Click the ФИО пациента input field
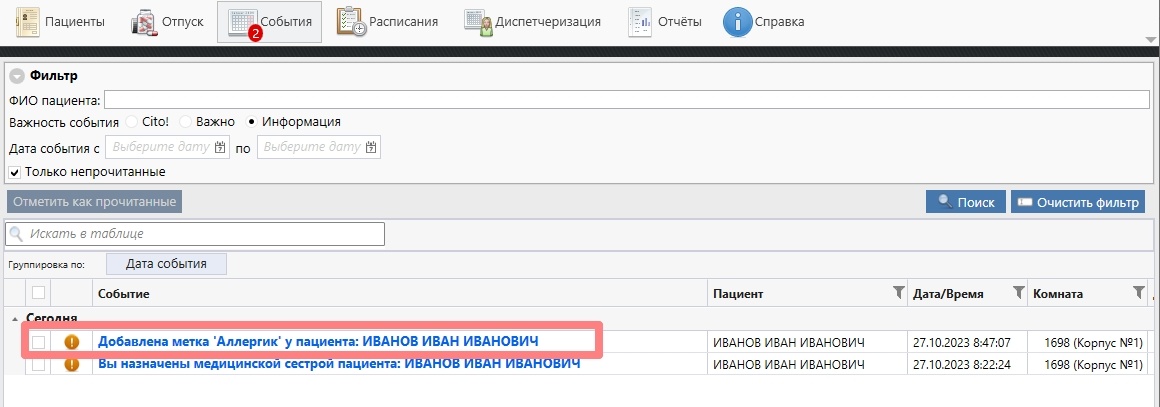This screenshot has width=1160, height=407. 626,99
